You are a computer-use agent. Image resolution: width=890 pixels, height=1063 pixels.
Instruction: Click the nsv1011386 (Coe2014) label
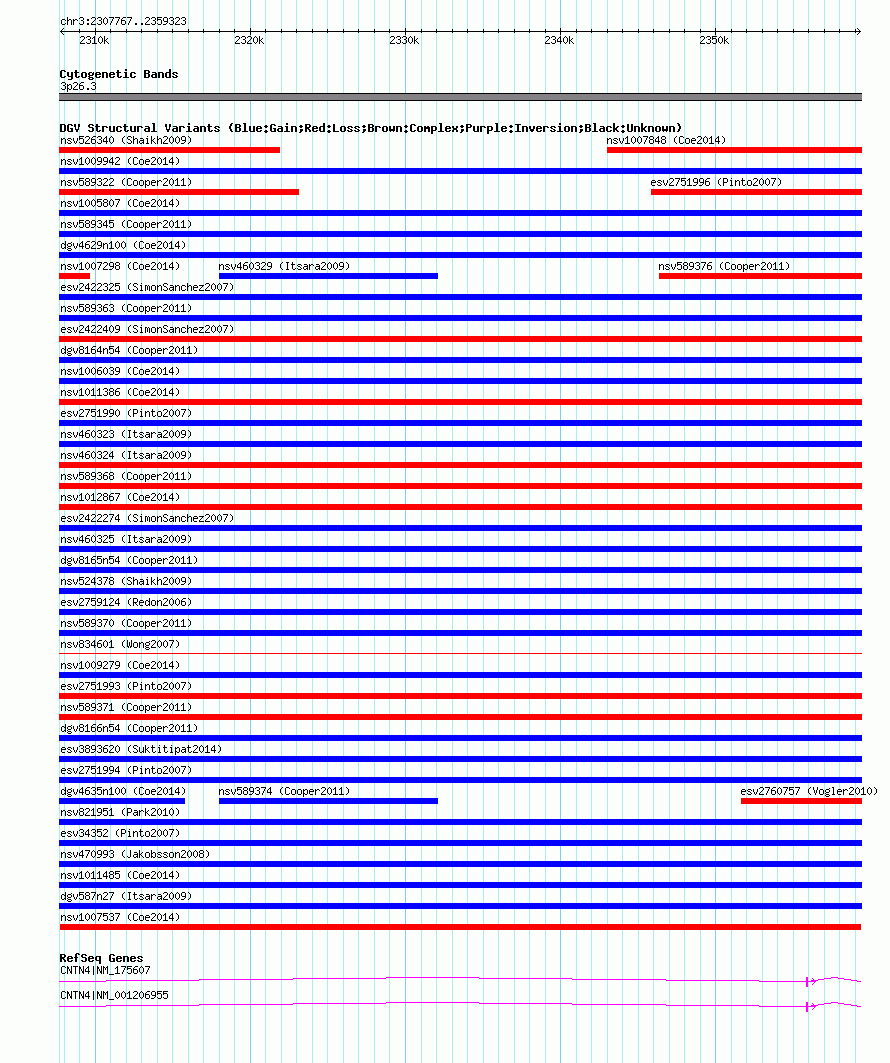click(120, 393)
